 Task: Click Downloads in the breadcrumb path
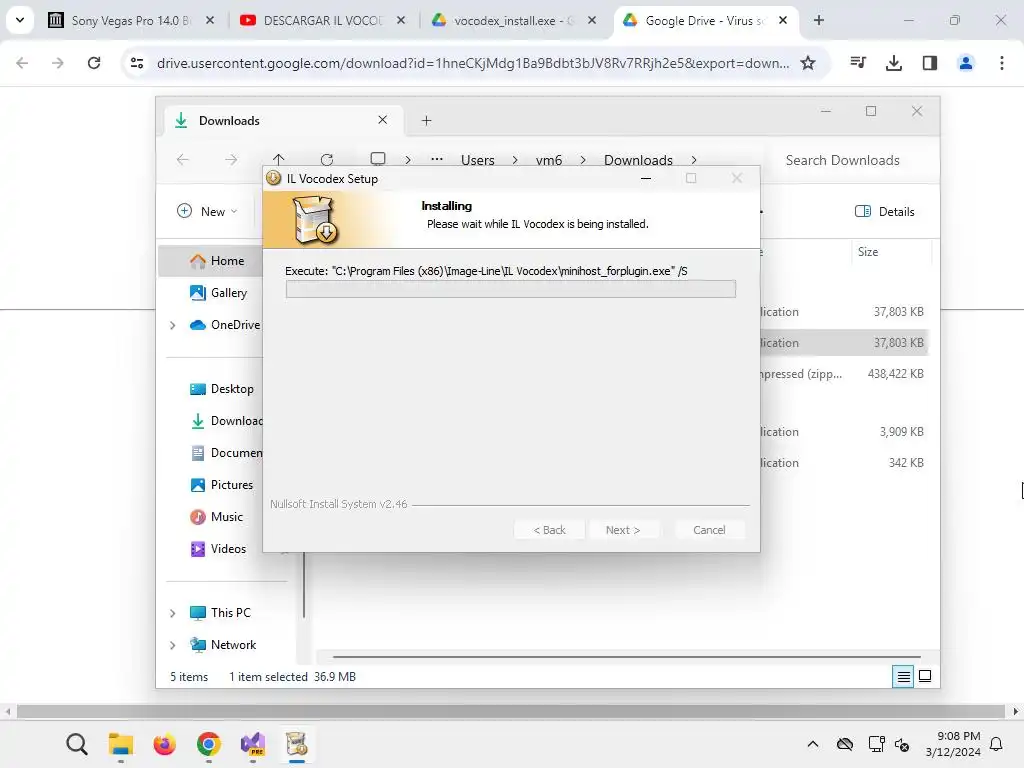638,160
